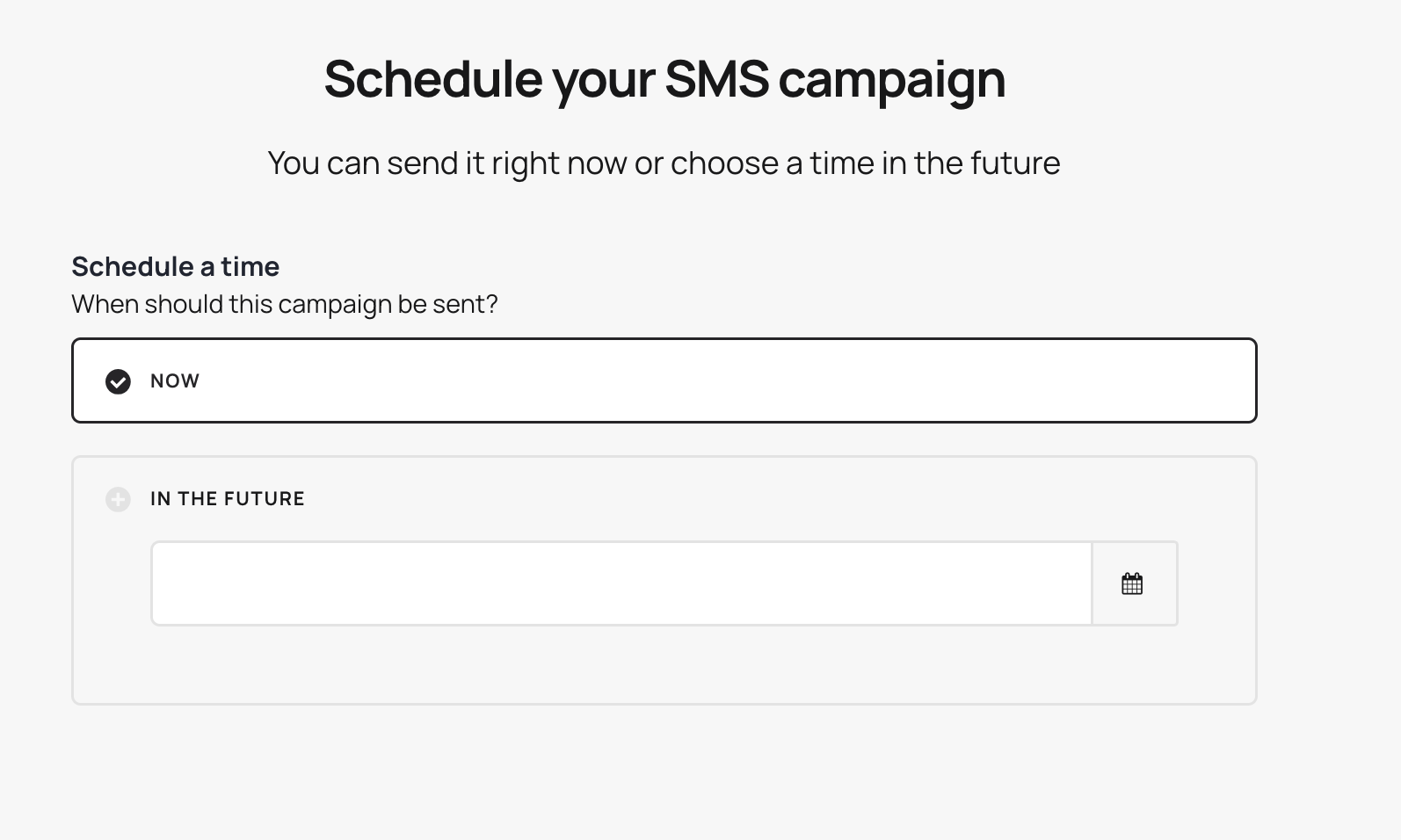Open the calendar date picker icon
This screenshot has width=1401, height=840.
1132,584
